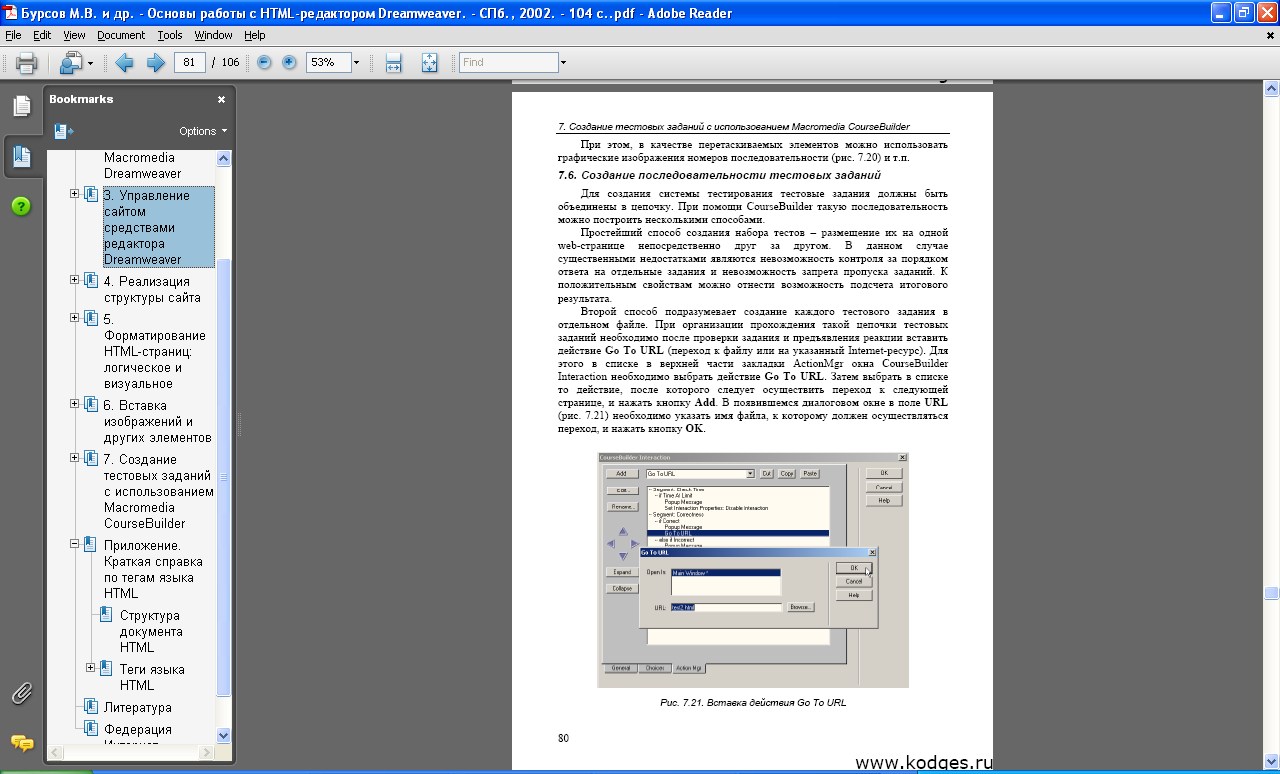The width and height of the screenshot is (1280, 774).
Task: Open the Help menu
Action: click(x=255, y=35)
